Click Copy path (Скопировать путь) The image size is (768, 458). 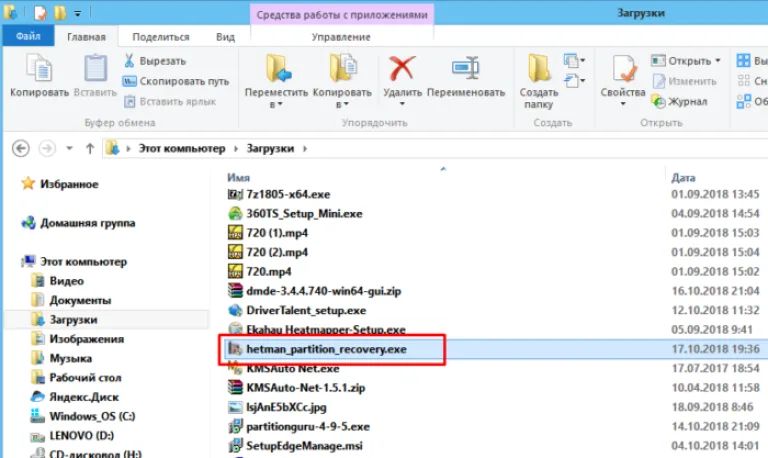tap(176, 81)
